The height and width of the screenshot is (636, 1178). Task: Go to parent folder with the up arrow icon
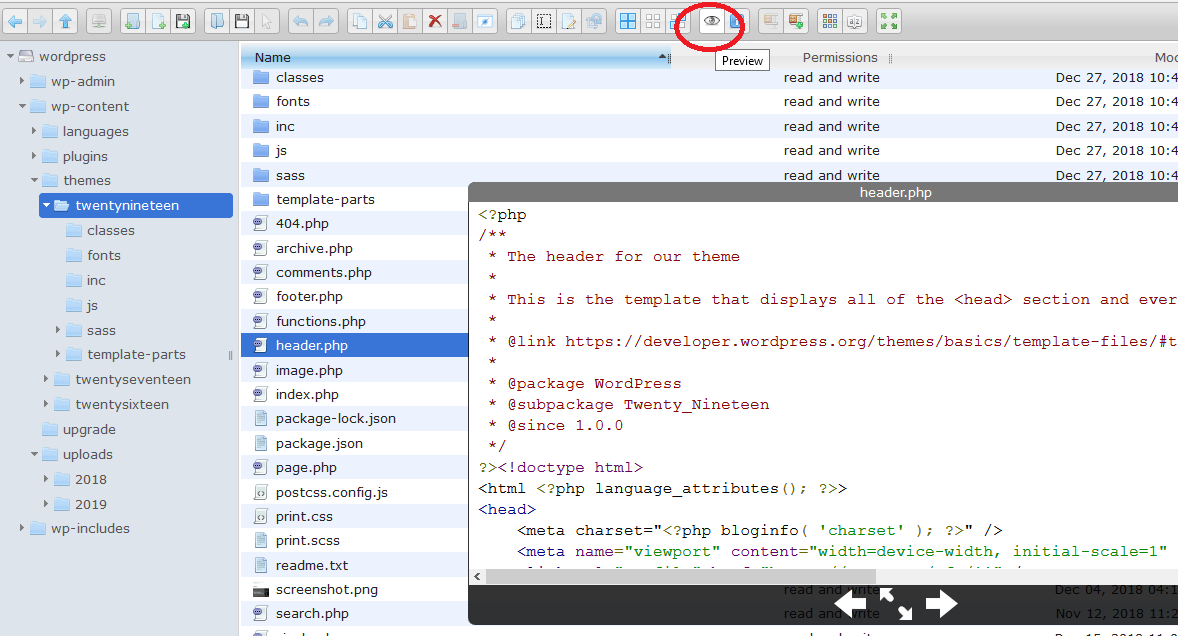coord(65,22)
